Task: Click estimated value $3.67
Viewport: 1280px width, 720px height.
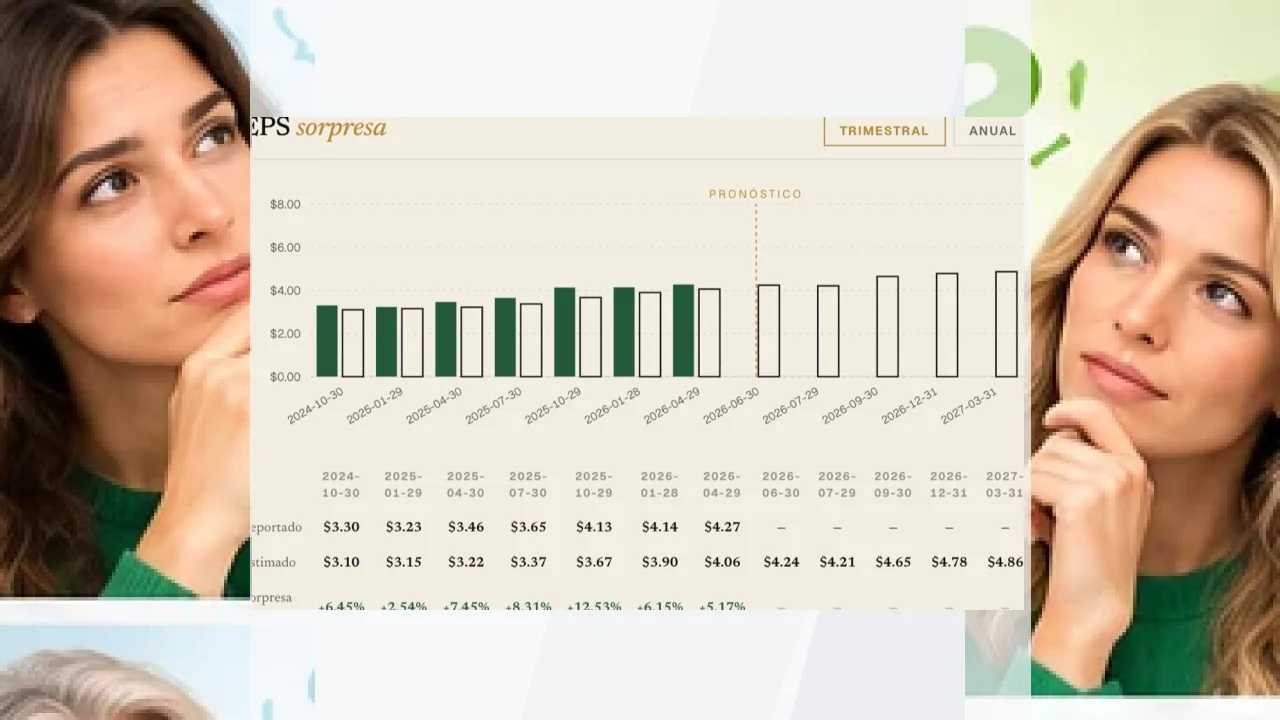Action: point(594,563)
